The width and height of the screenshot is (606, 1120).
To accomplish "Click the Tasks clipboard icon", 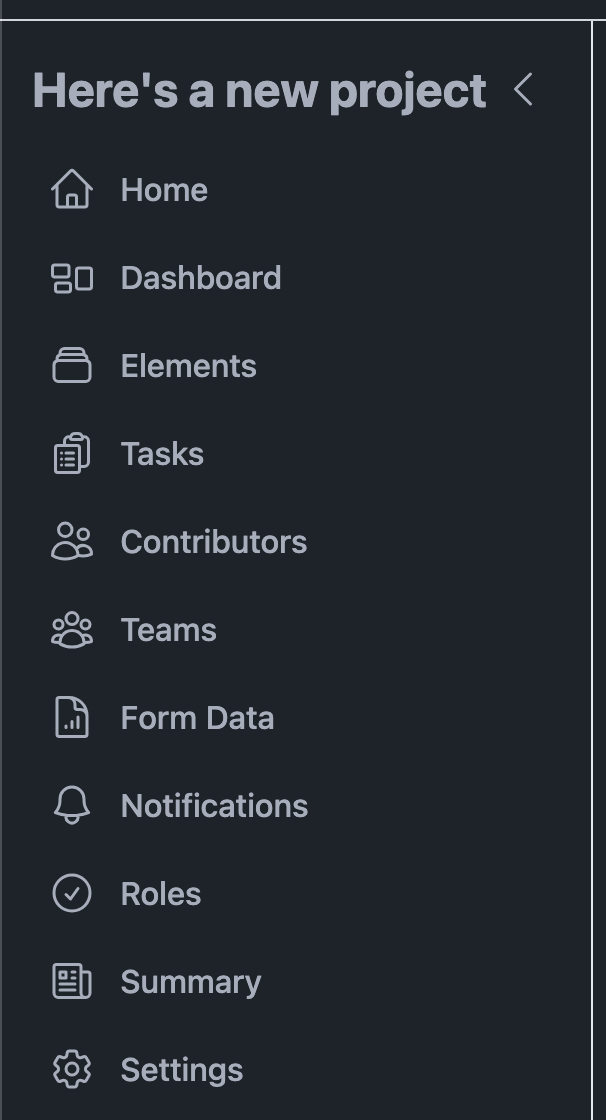I will coord(71,454).
